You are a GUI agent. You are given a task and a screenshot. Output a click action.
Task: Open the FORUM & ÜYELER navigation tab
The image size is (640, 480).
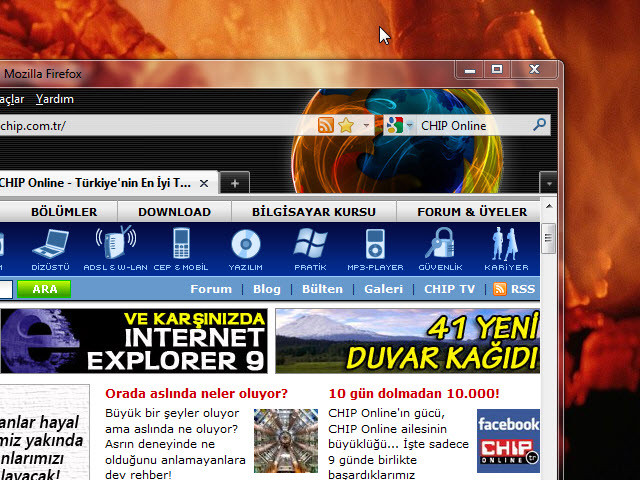(x=472, y=212)
